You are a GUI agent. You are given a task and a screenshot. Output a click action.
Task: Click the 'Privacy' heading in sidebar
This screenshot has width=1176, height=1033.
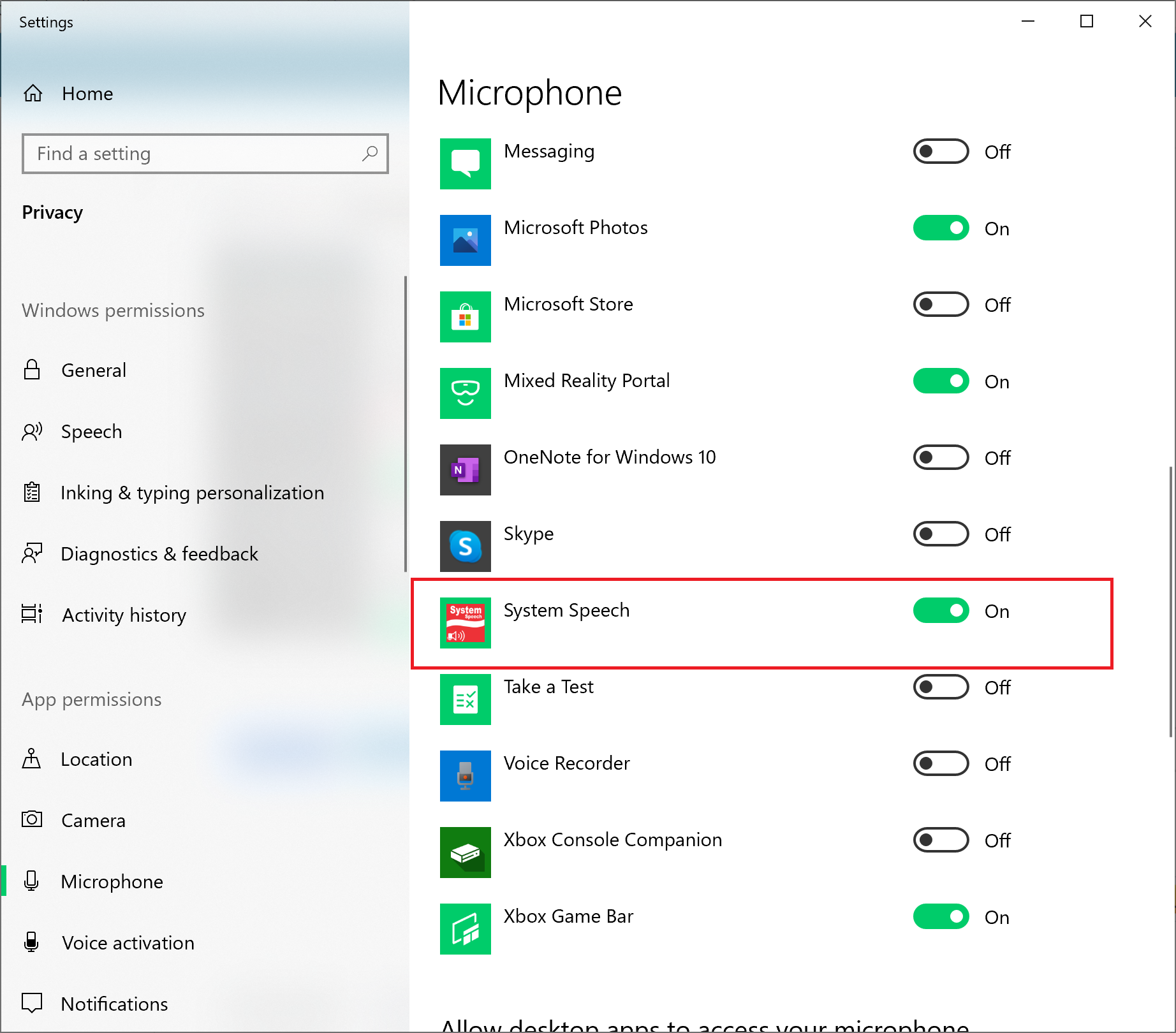tap(52, 212)
